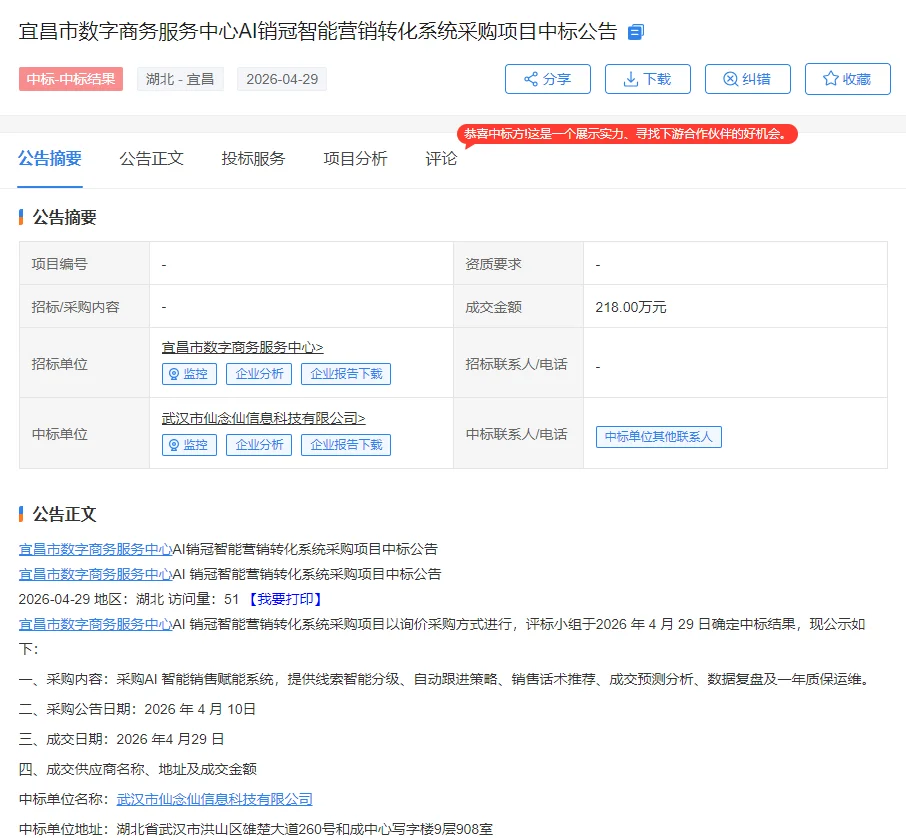Image resolution: width=906 pixels, height=838 pixels.
Task: Click the main announcement title text
Action: (x=318, y=32)
